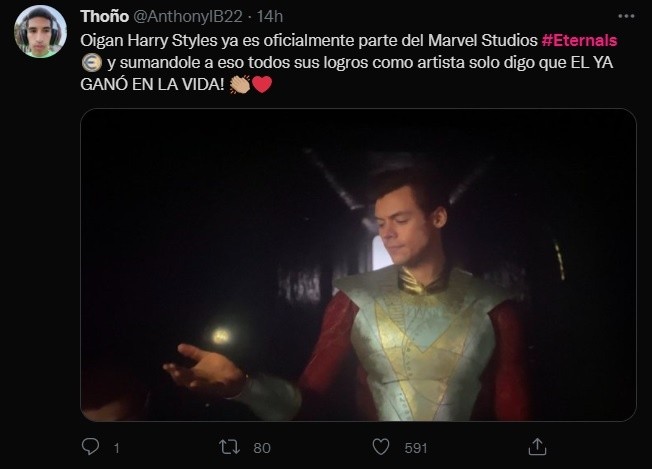The height and width of the screenshot is (469, 652).
Task: Click the display name Thoño
Action: [104, 16]
